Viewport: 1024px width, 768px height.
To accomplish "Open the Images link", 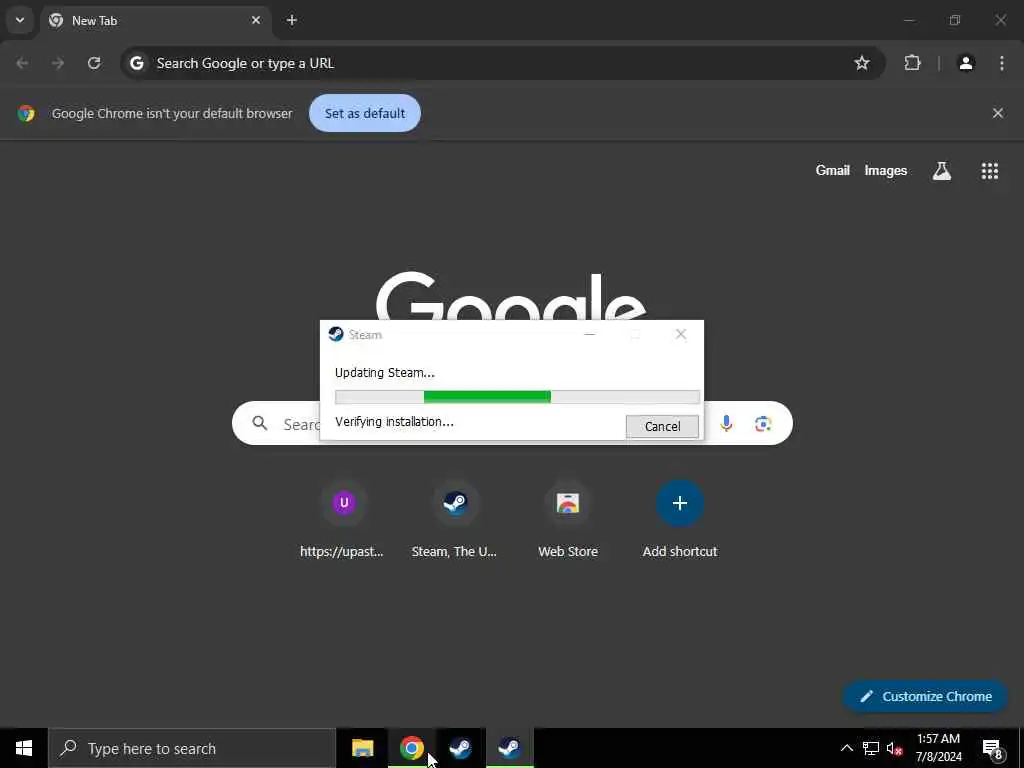I will tap(886, 170).
